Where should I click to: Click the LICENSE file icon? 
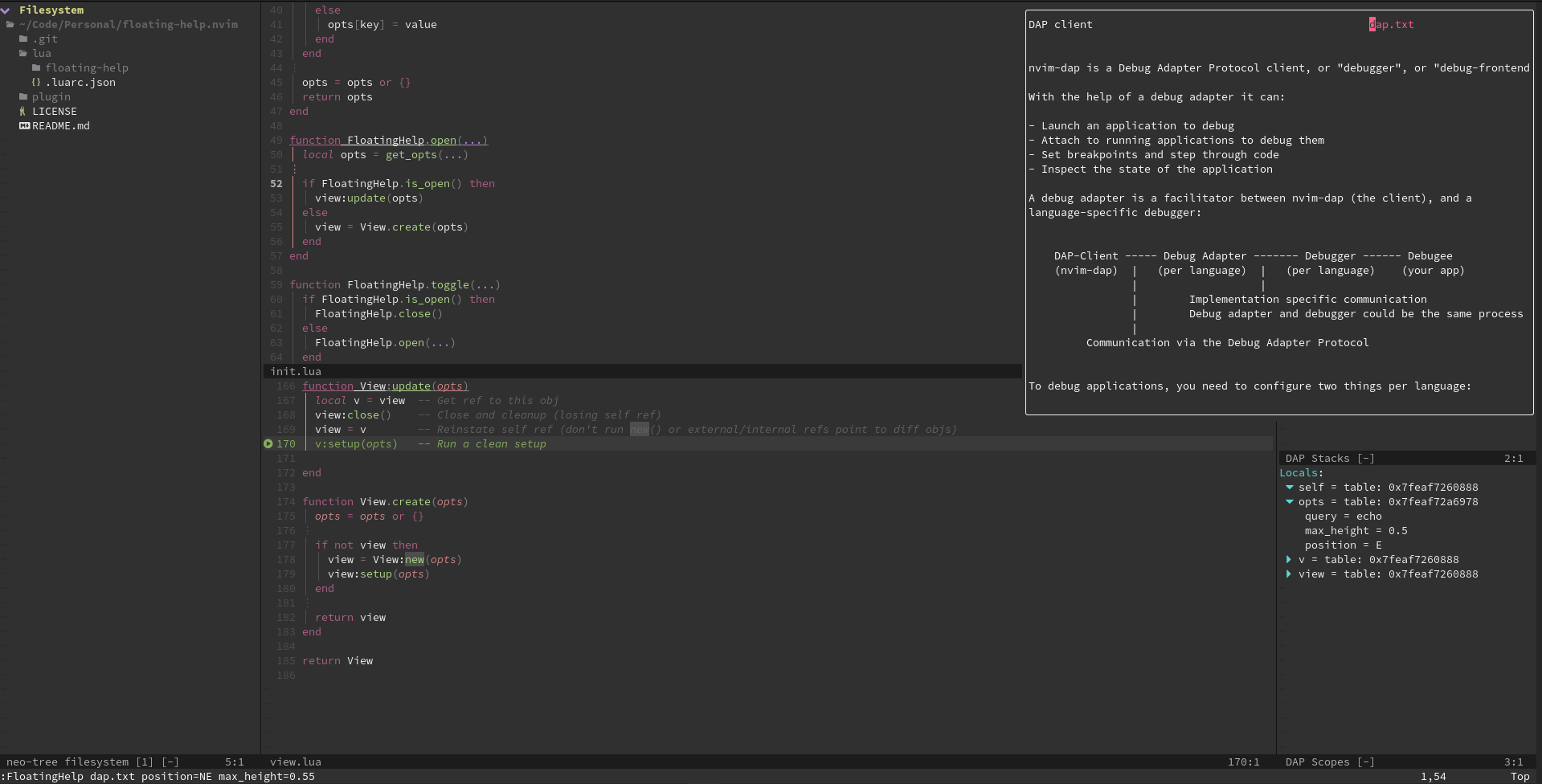tap(22, 111)
